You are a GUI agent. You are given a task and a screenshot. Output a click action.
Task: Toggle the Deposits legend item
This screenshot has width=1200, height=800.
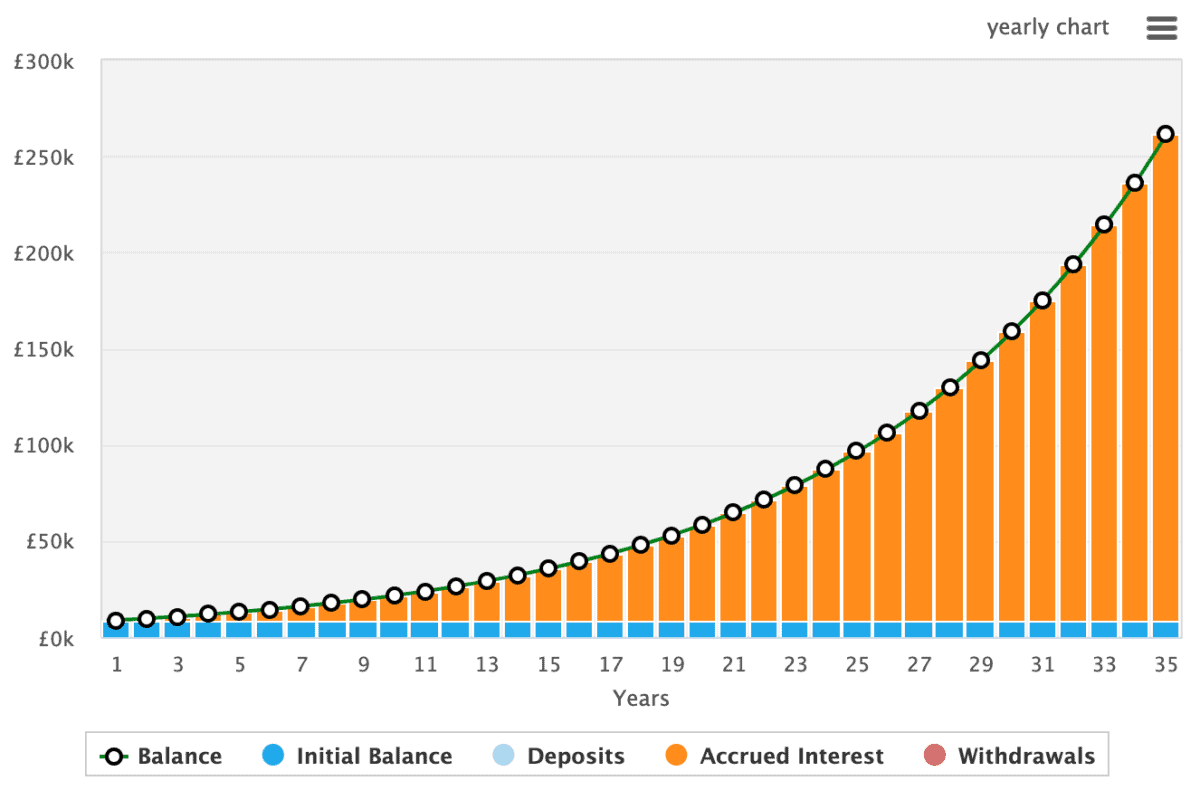tap(575, 756)
